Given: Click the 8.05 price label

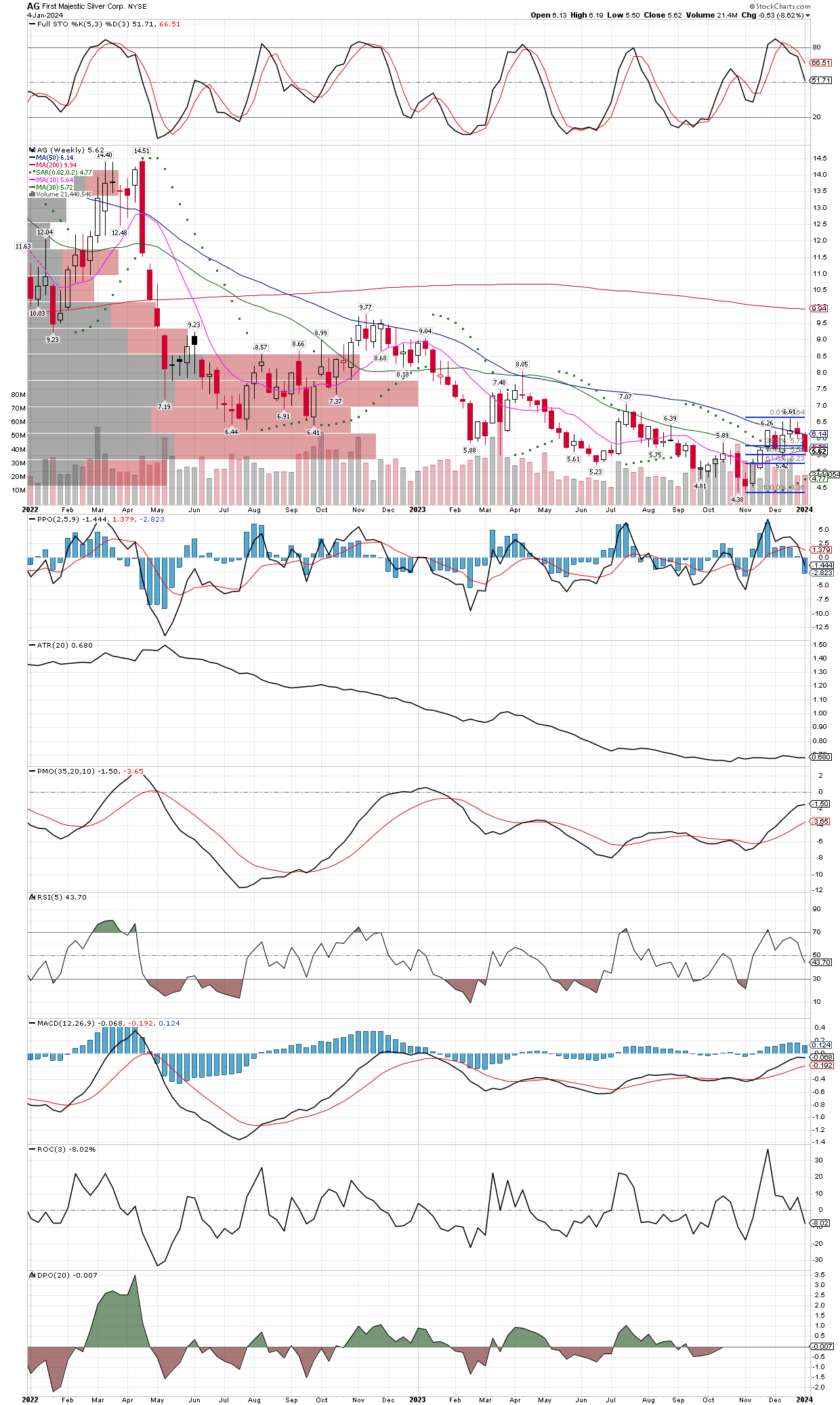Looking at the screenshot, I should click(x=522, y=364).
